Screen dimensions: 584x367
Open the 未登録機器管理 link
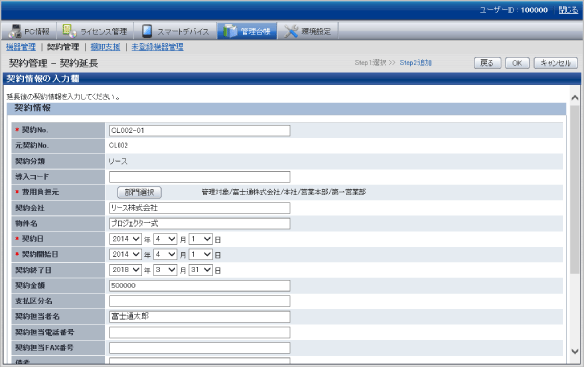[x=157, y=47]
